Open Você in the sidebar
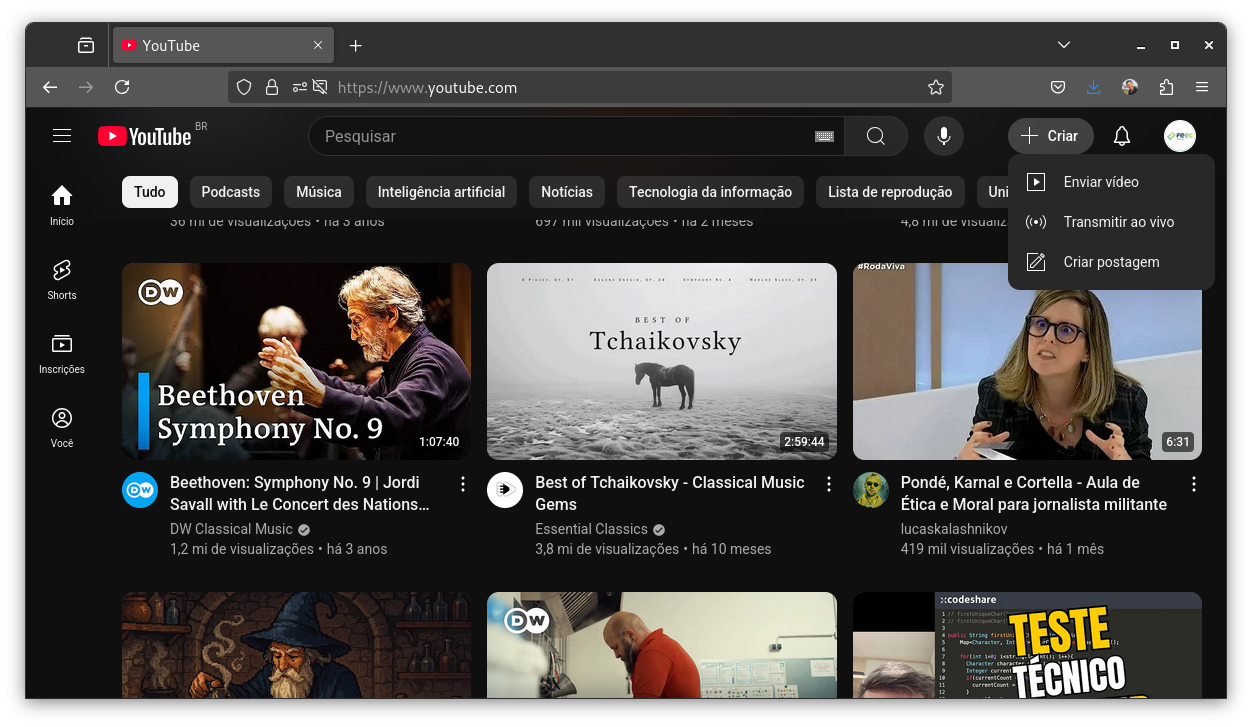This screenshot has height=727, width=1252. click(x=62, y=427)
